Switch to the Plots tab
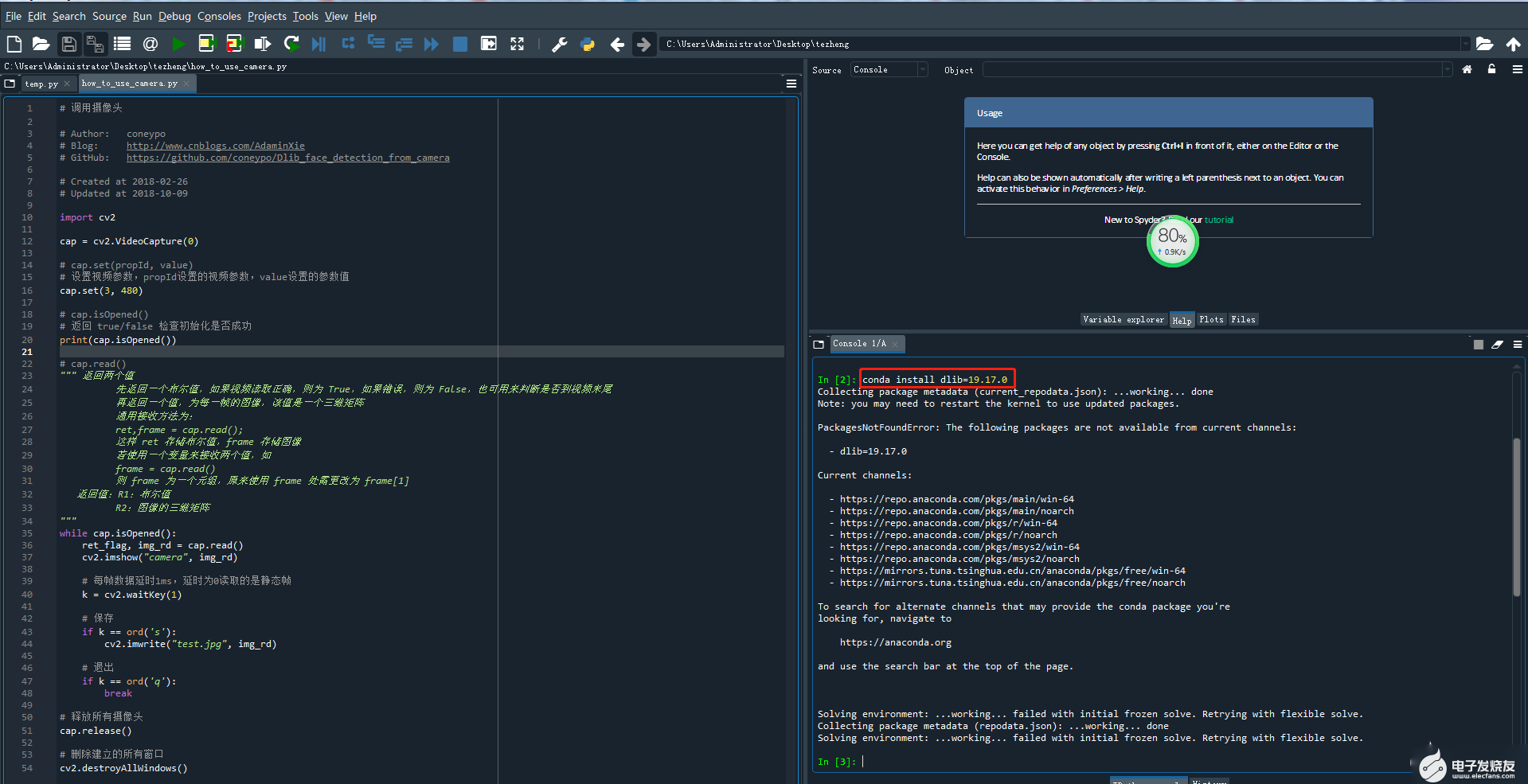 pos(1211,320)
